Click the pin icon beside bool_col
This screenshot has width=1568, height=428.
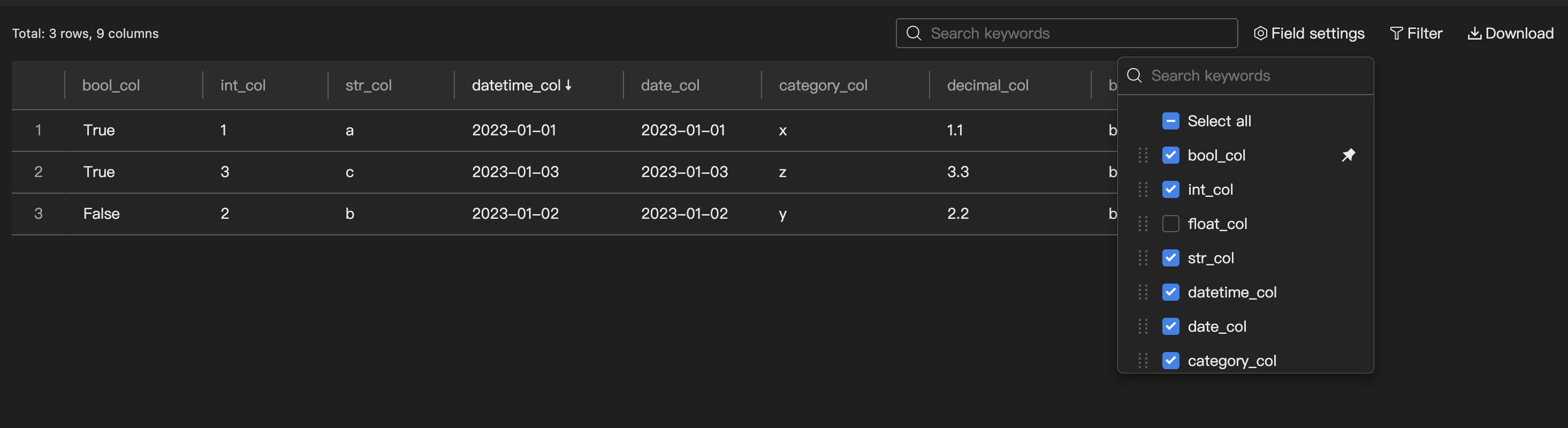pyautogui.click(x=1348, y=155)
